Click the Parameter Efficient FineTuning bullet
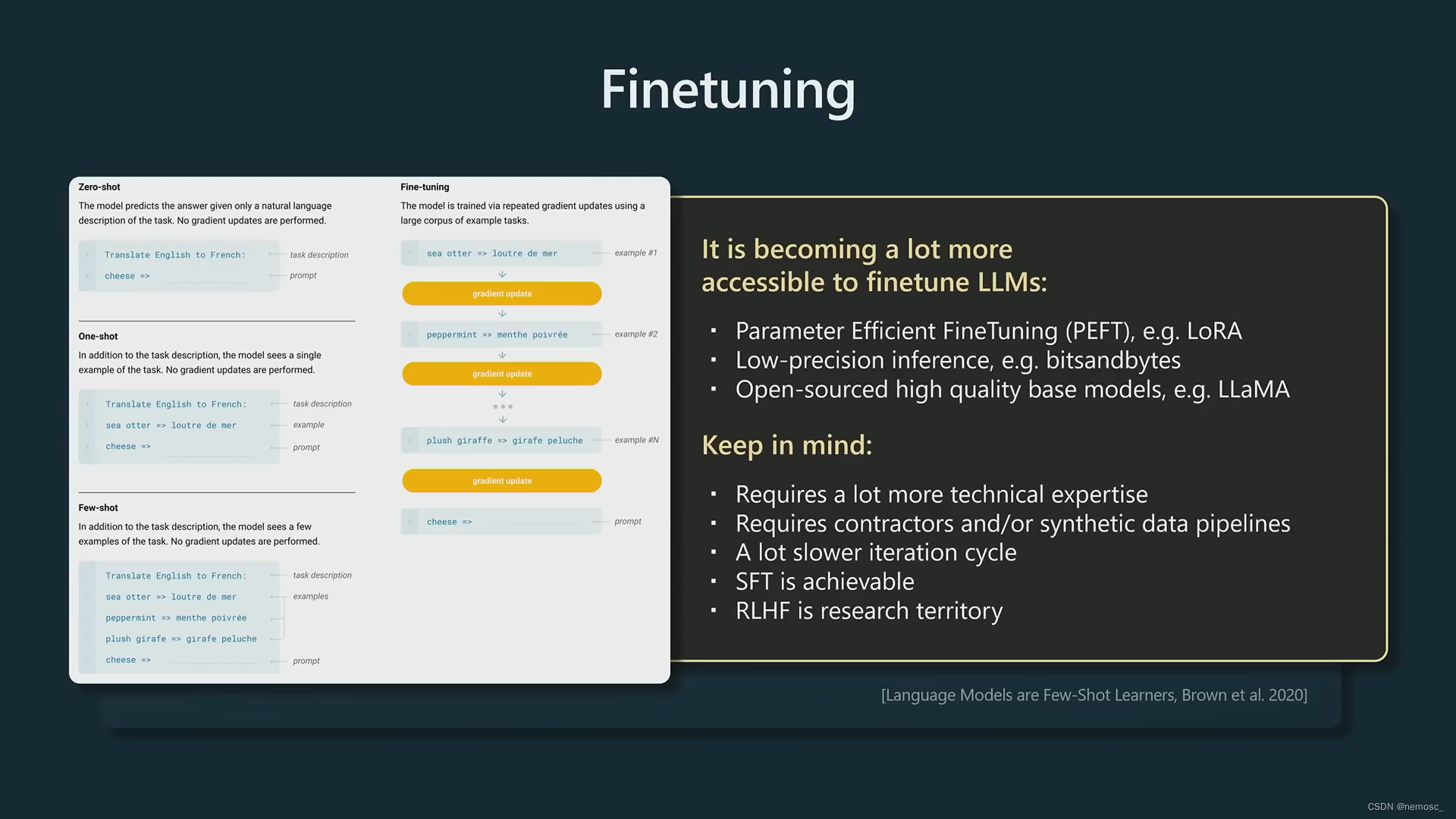The height and width of the screenshot is (819, 1456). click(989, 331)
